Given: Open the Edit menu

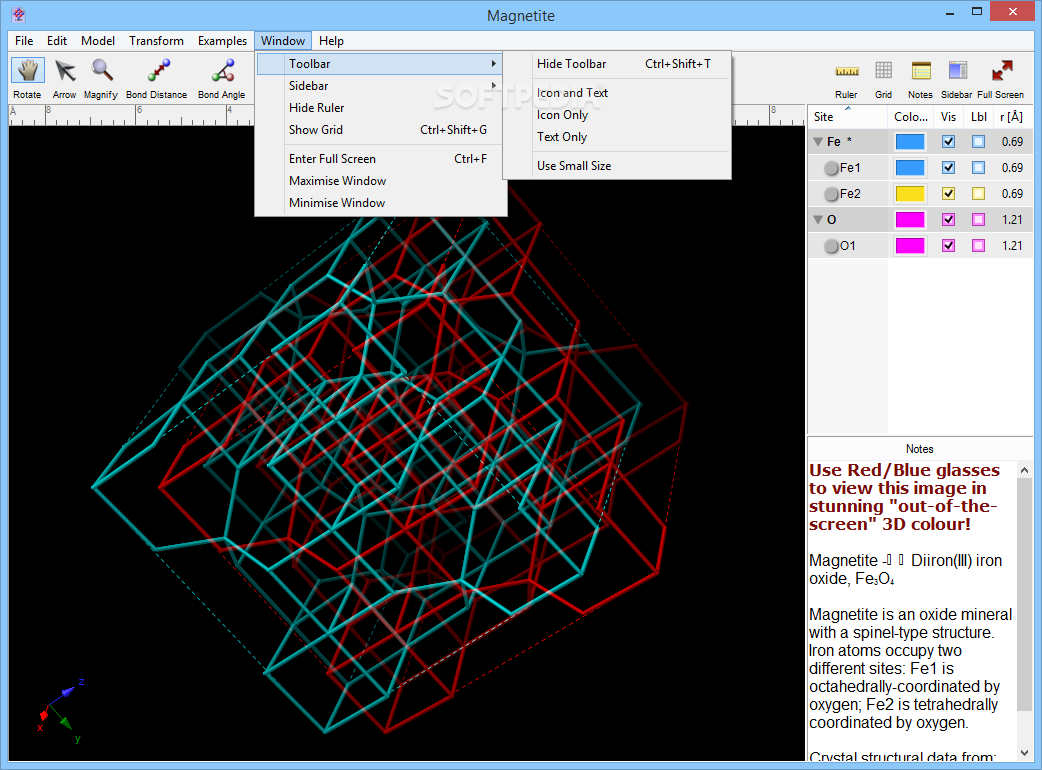Looking at the screenshot, I should pos(56,41).
